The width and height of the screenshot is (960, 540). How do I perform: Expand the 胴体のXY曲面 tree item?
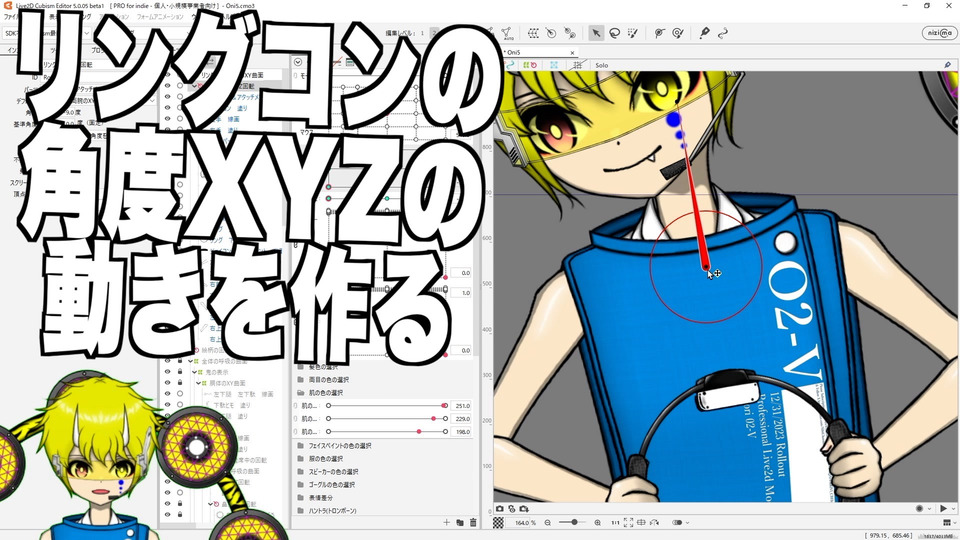click(198, 383)
